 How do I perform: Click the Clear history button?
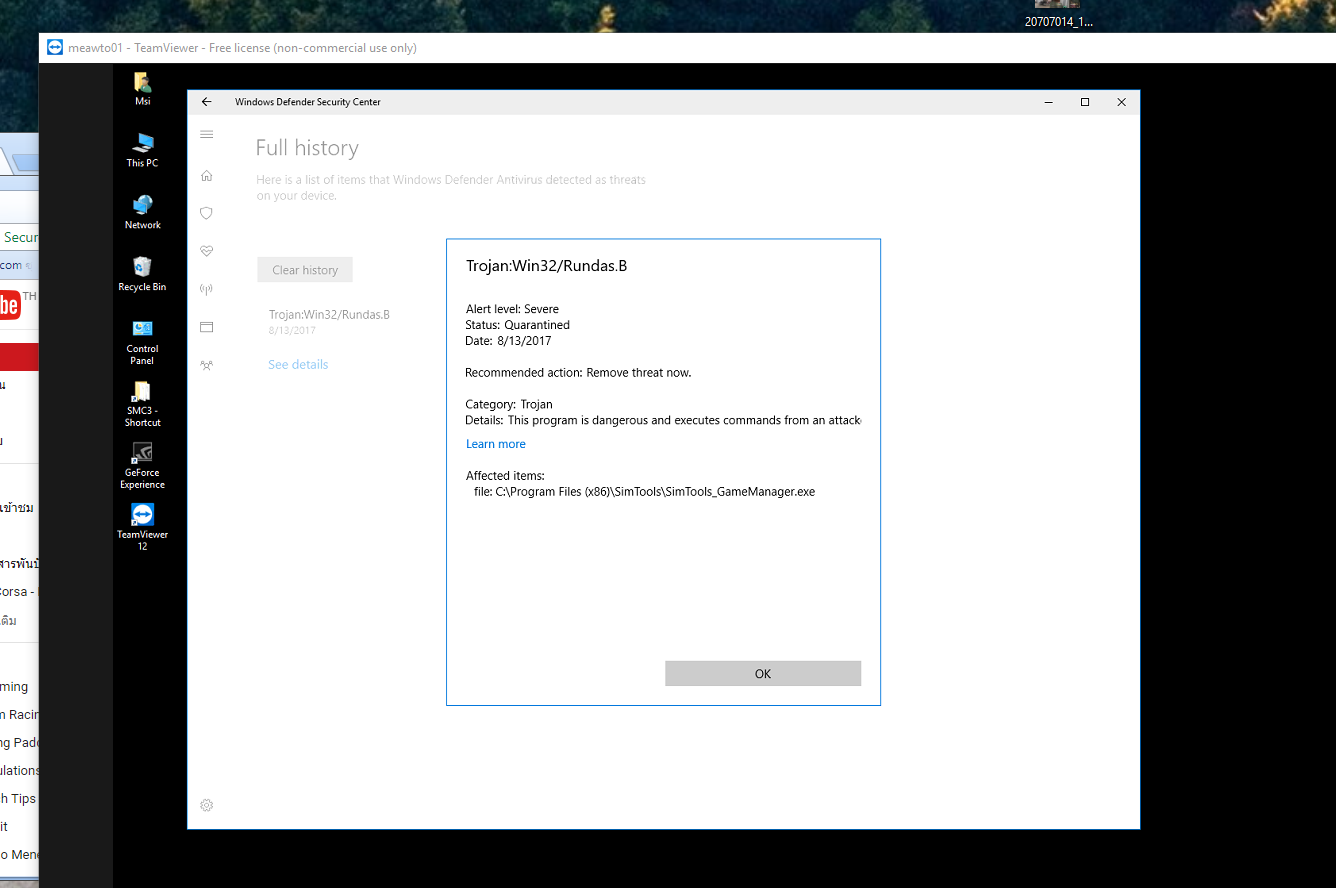point(305,270)
